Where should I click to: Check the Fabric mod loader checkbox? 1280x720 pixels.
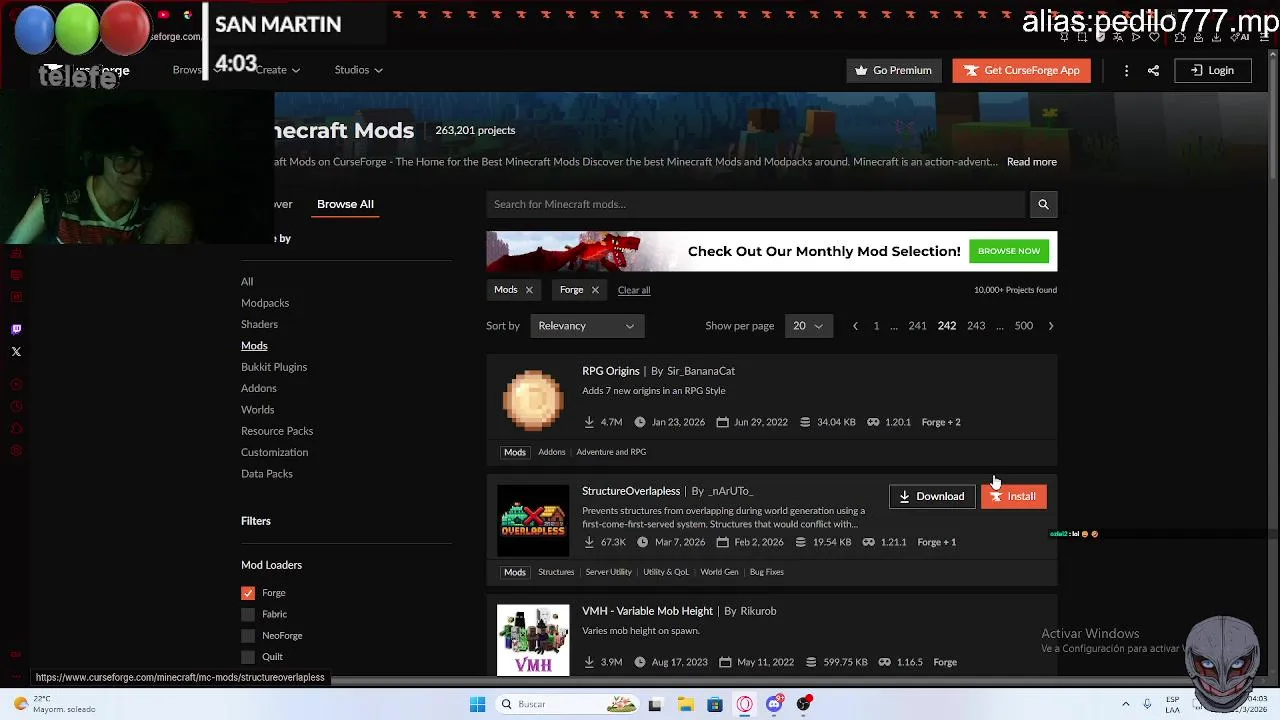(248, 614)
